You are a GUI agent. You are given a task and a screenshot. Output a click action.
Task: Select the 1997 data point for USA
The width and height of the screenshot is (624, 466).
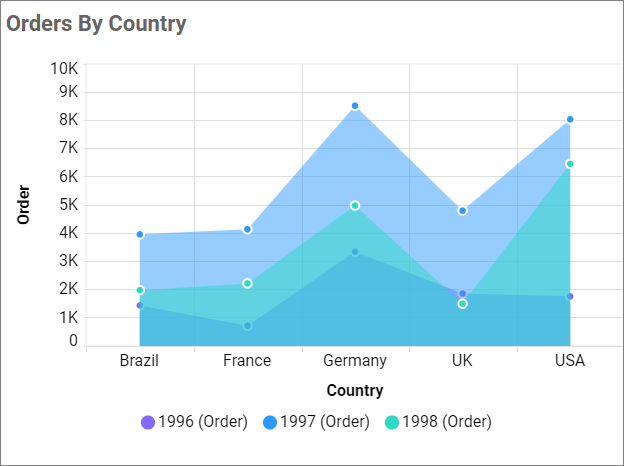click(570, 119)
